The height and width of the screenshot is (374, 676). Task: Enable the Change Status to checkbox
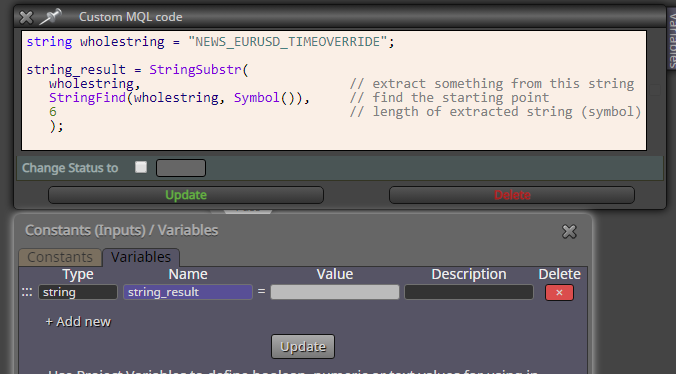[x=141, y=167]
